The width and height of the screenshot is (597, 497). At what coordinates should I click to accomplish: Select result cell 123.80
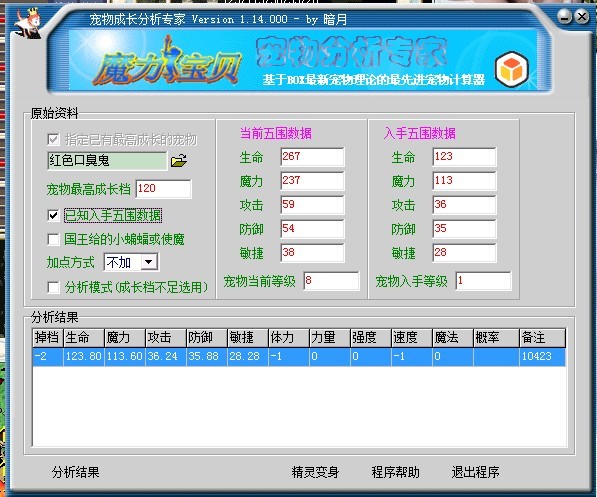[x=83, y=356]
